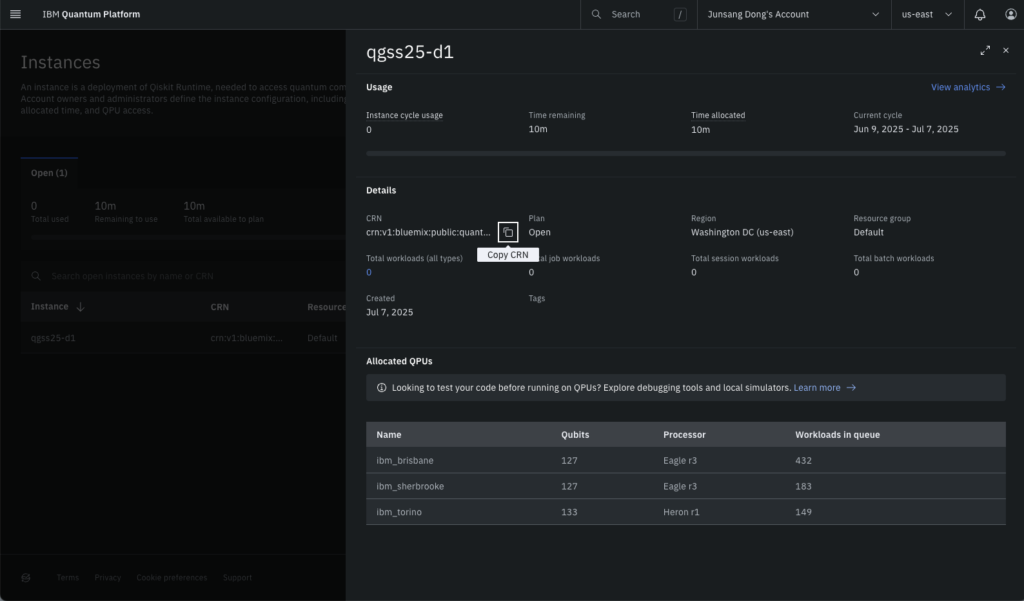Click the Created date Jul 7, 2025
The image size is (1024, 601).
(x=389, y=312)
